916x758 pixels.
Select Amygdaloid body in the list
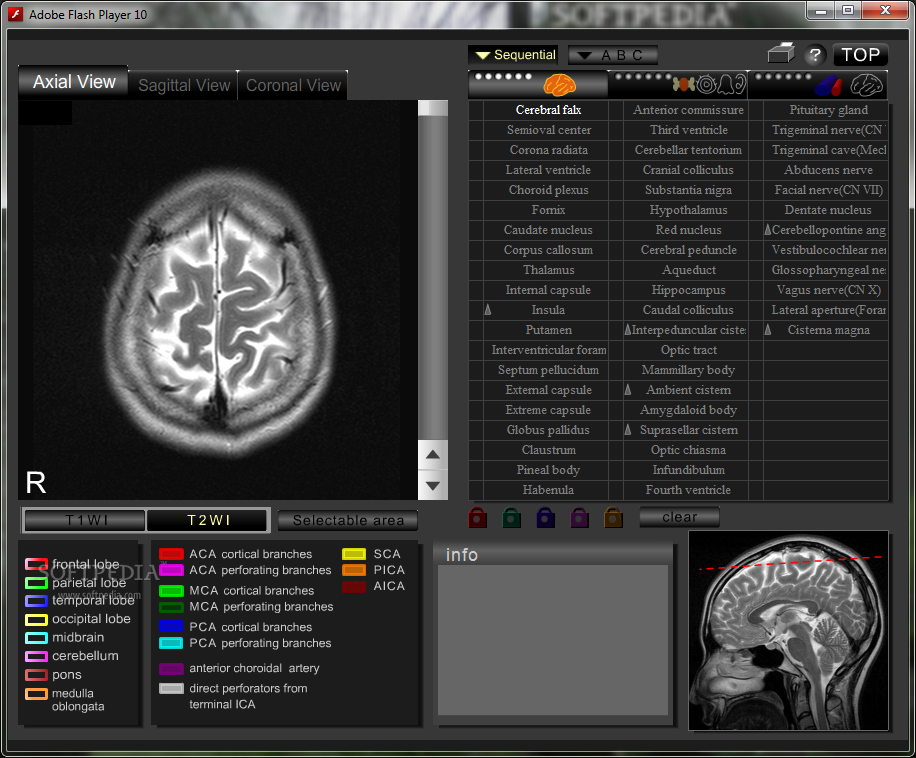pyautogui.click(x=688, y=410)
